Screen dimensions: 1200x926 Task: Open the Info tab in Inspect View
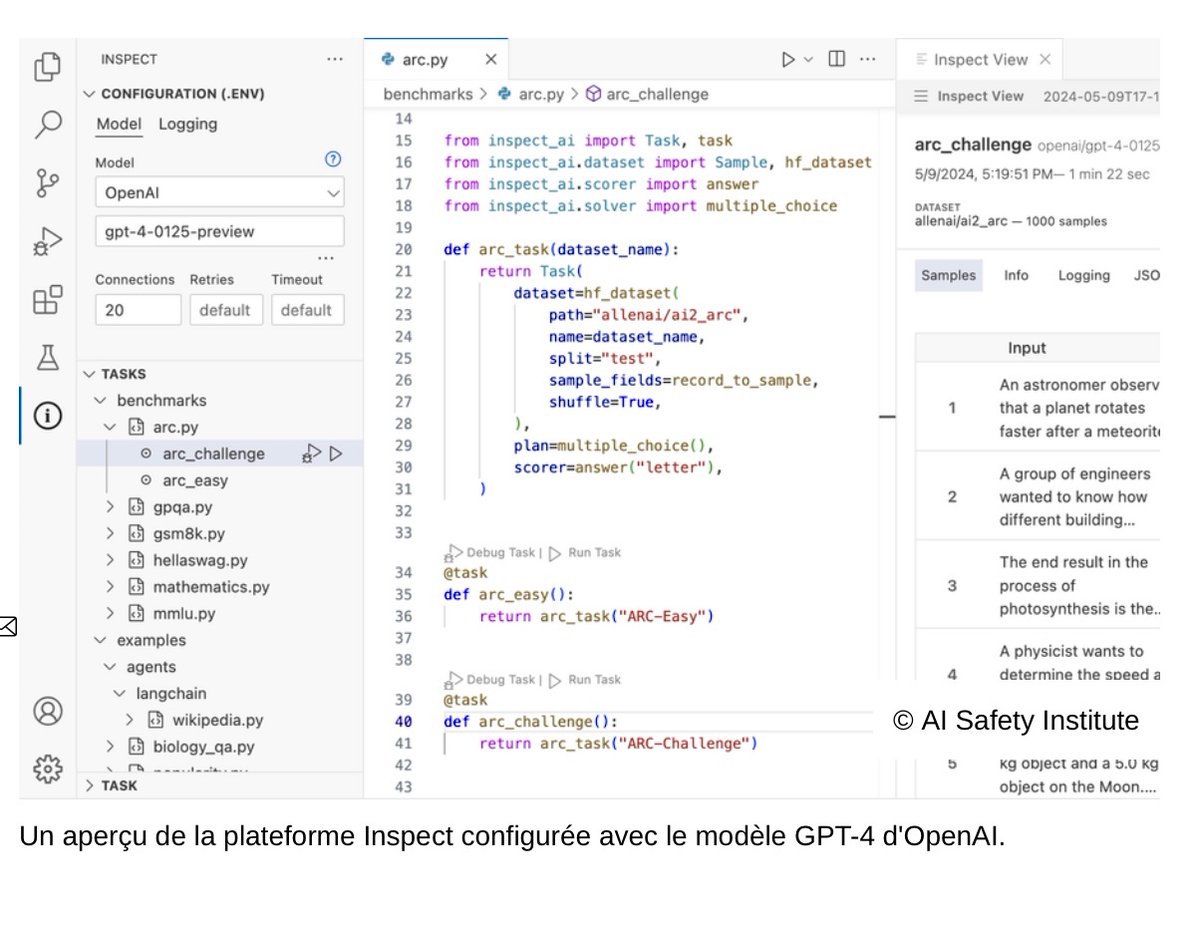point(1016,276)
